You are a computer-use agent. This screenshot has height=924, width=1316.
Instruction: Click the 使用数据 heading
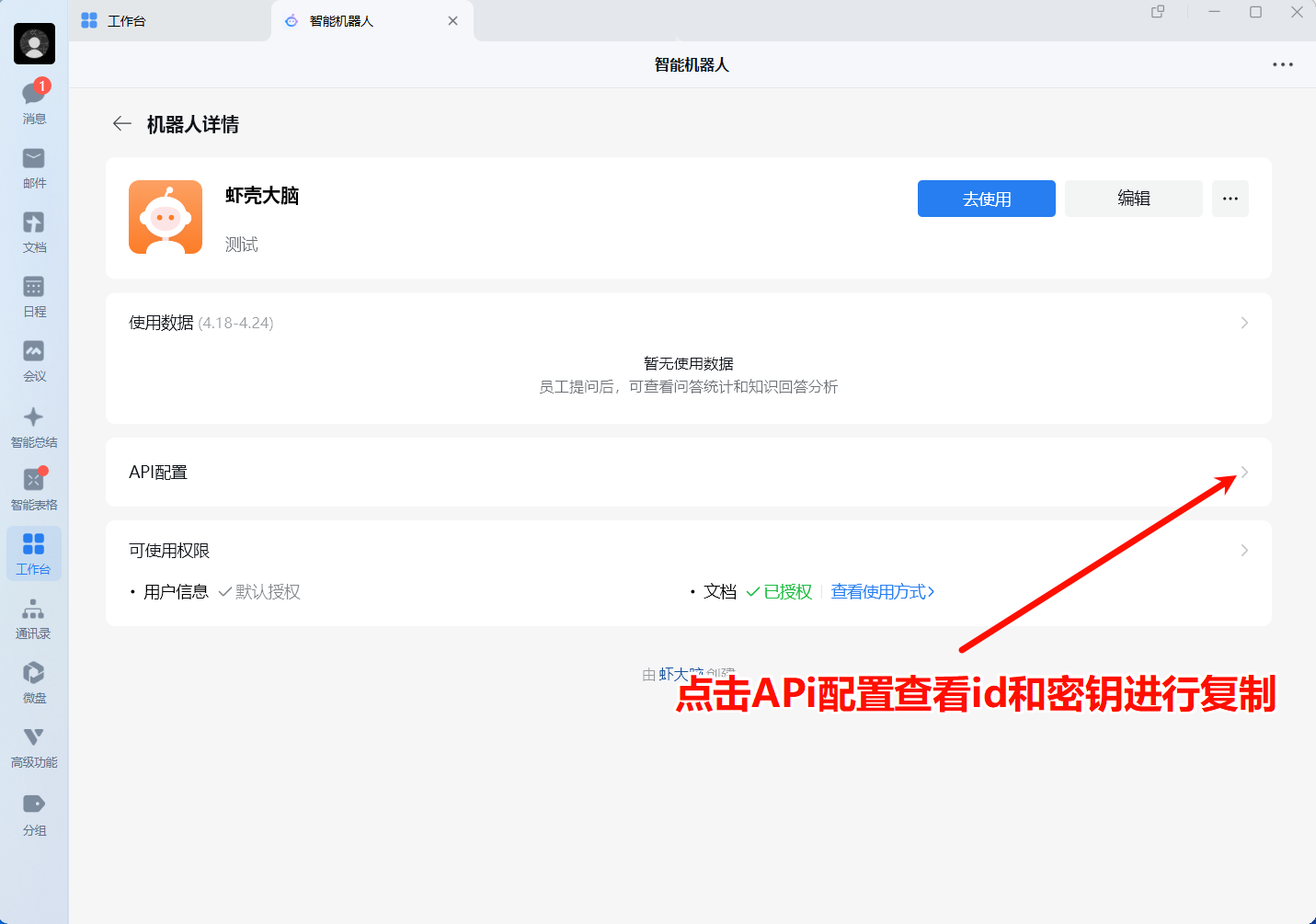161,323
